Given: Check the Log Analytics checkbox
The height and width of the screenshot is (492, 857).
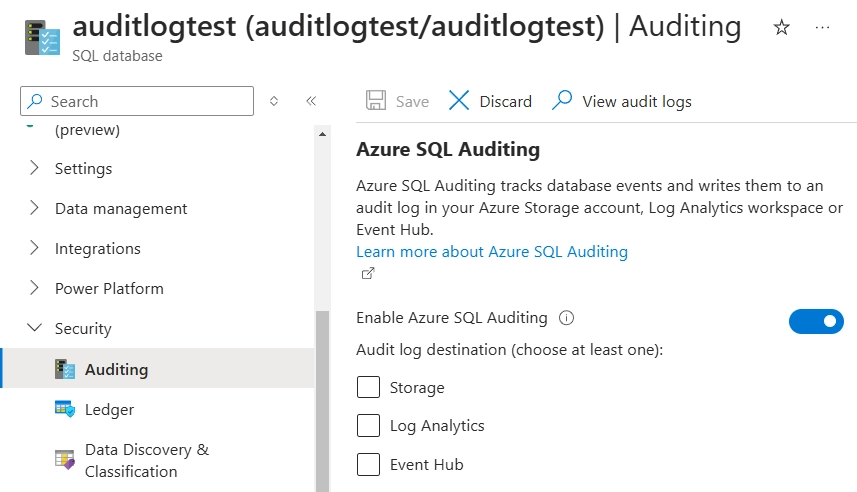Looking at the screenshot, I should click(369, 426).
